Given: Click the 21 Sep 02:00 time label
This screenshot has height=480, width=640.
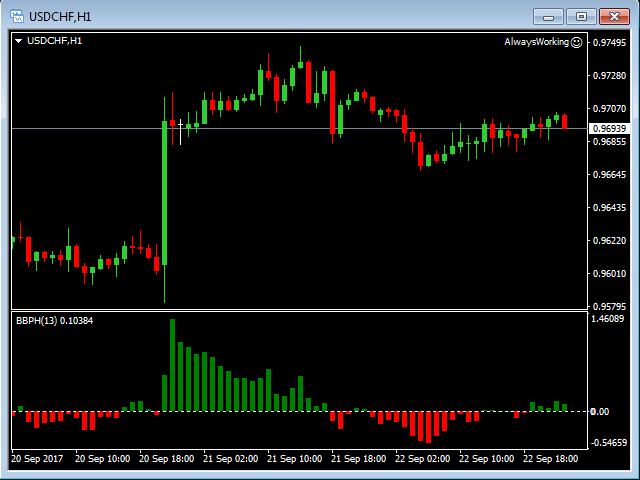Looking at the screenshot, I should [231, 459].
